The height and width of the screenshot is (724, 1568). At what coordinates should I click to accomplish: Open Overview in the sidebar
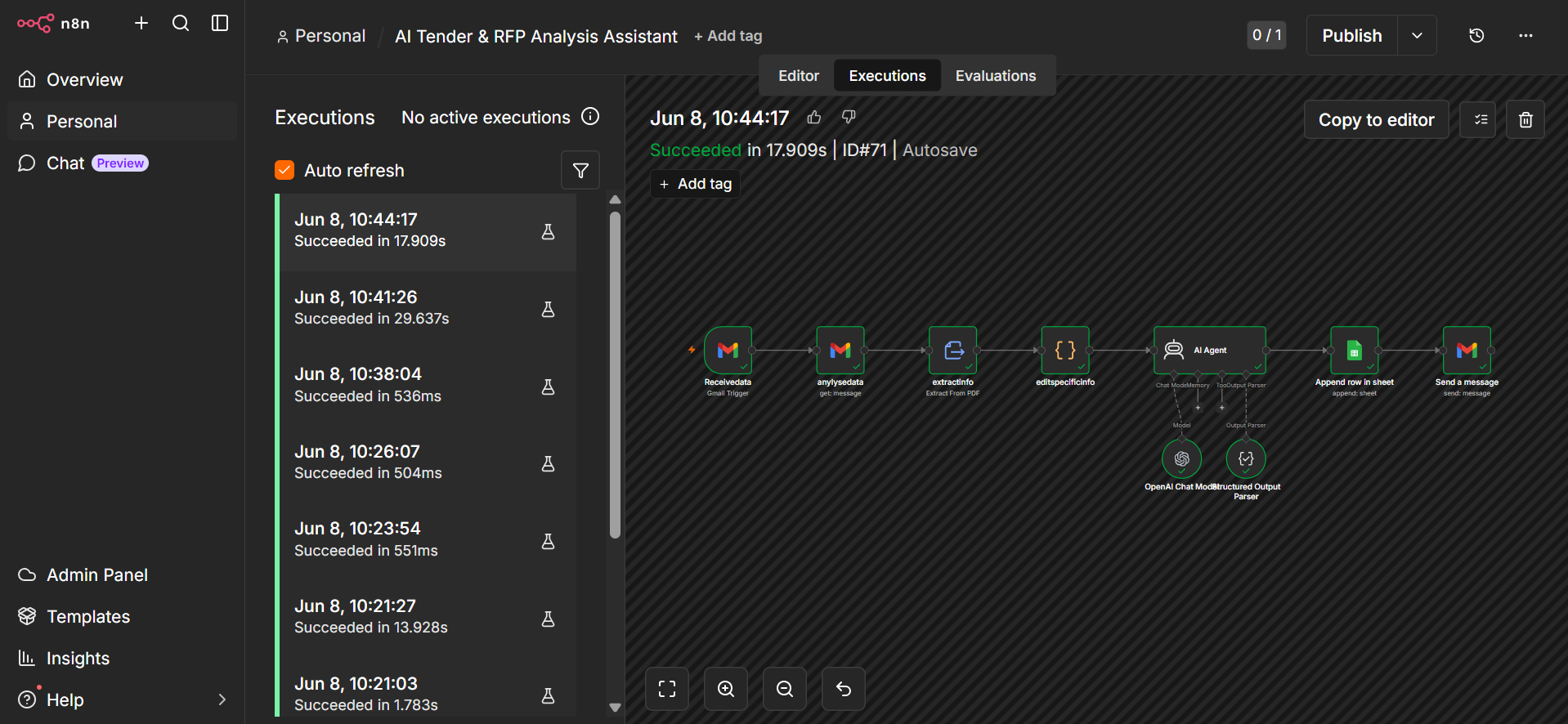click(x=123, y=79)
